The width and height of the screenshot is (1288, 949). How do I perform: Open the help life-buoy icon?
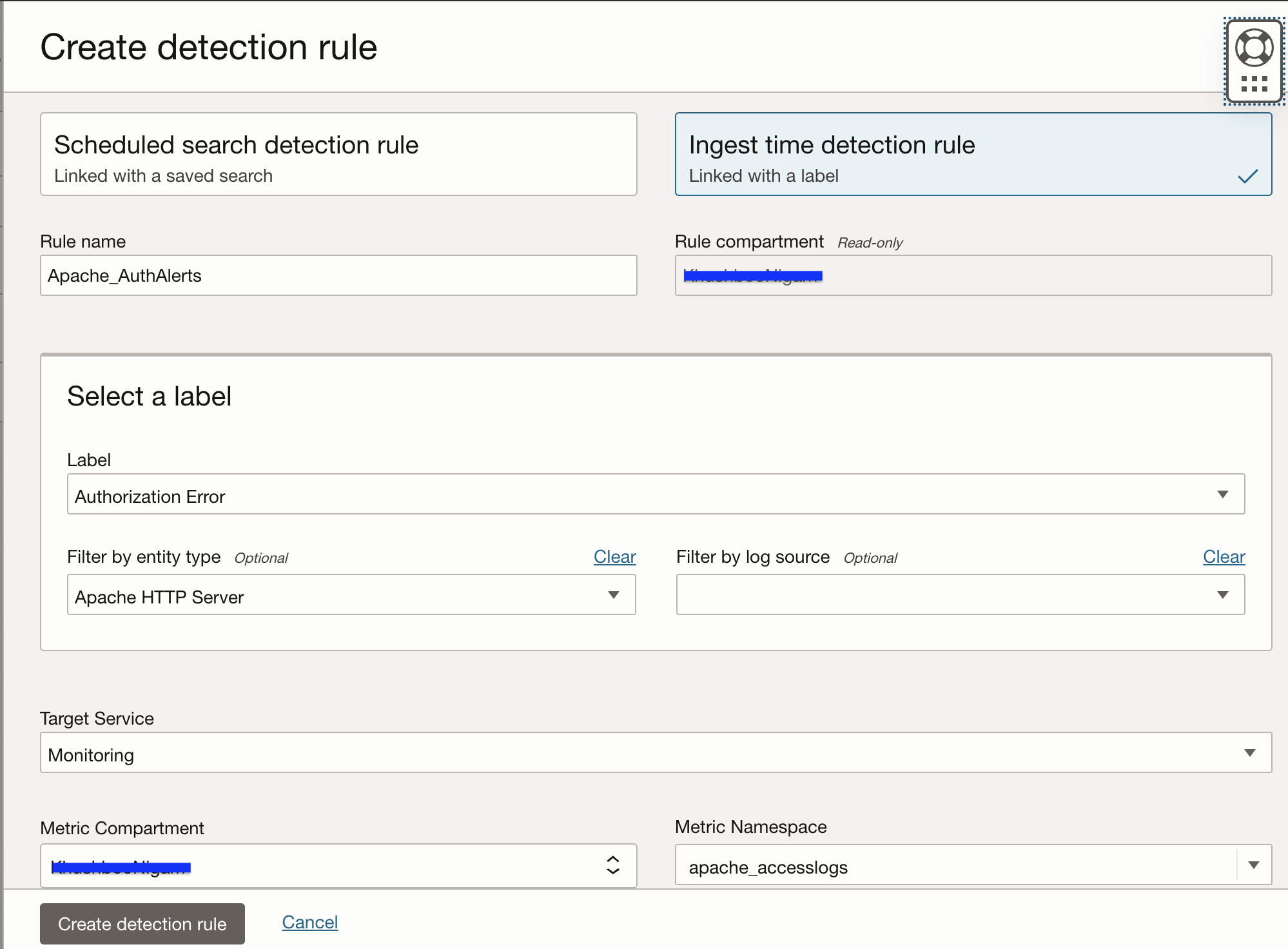coord(1253,46)
